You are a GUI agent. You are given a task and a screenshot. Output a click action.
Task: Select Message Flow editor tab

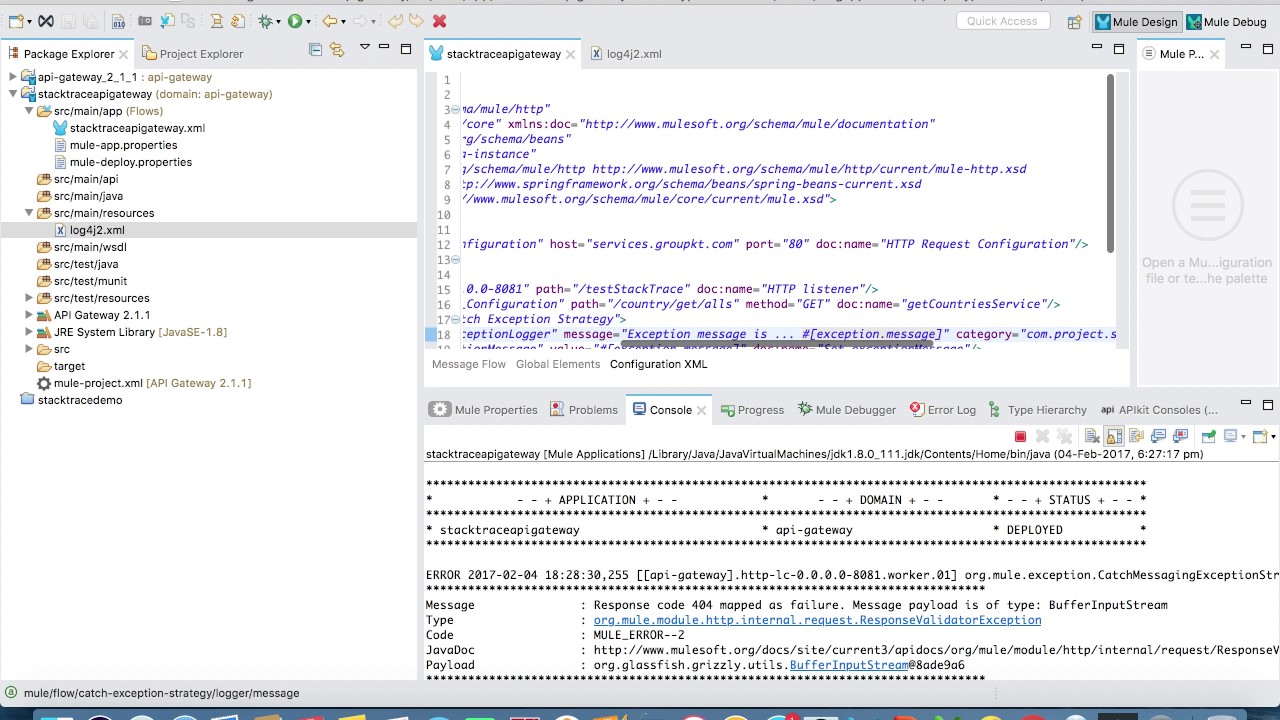click(x=469, y=364)
